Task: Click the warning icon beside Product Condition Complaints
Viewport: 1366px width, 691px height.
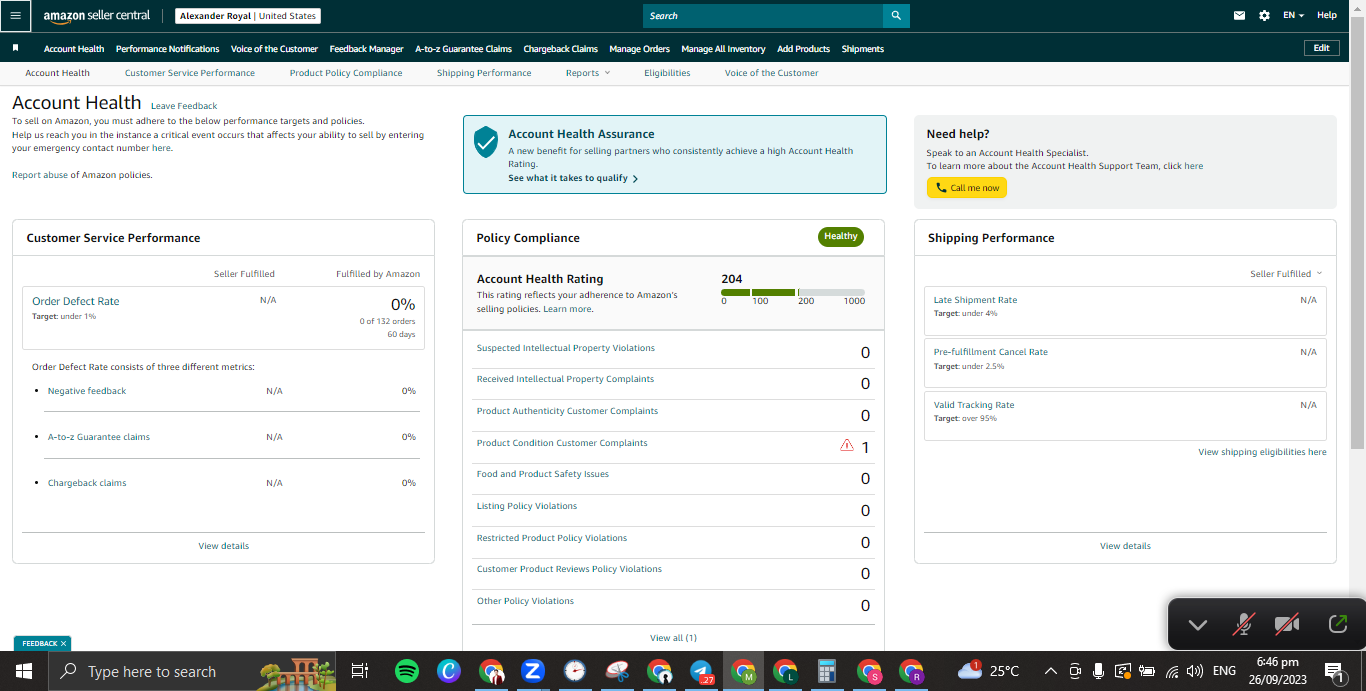Action: click(847, 445)
